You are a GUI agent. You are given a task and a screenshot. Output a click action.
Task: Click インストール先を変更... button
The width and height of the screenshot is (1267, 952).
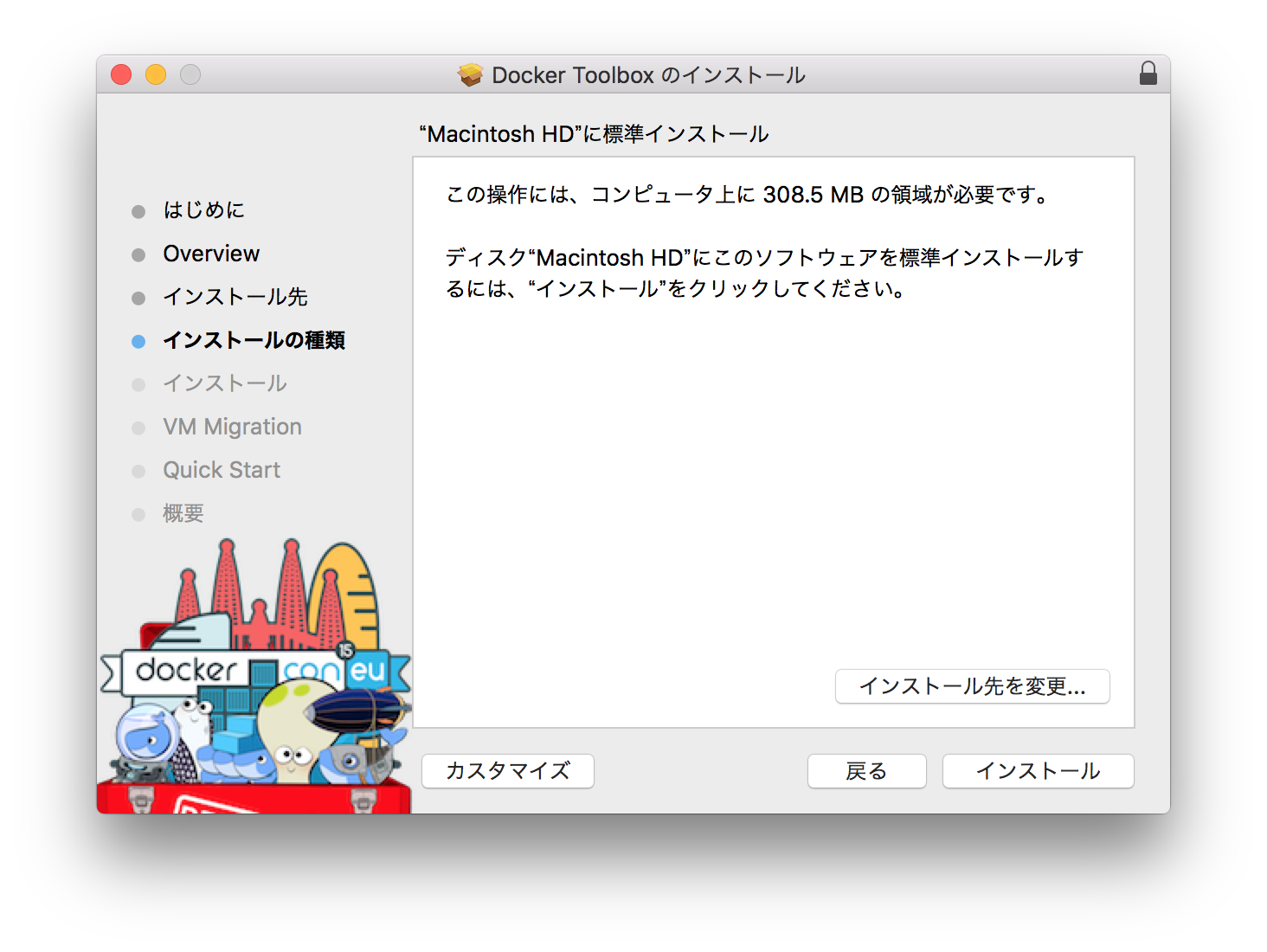972,686
